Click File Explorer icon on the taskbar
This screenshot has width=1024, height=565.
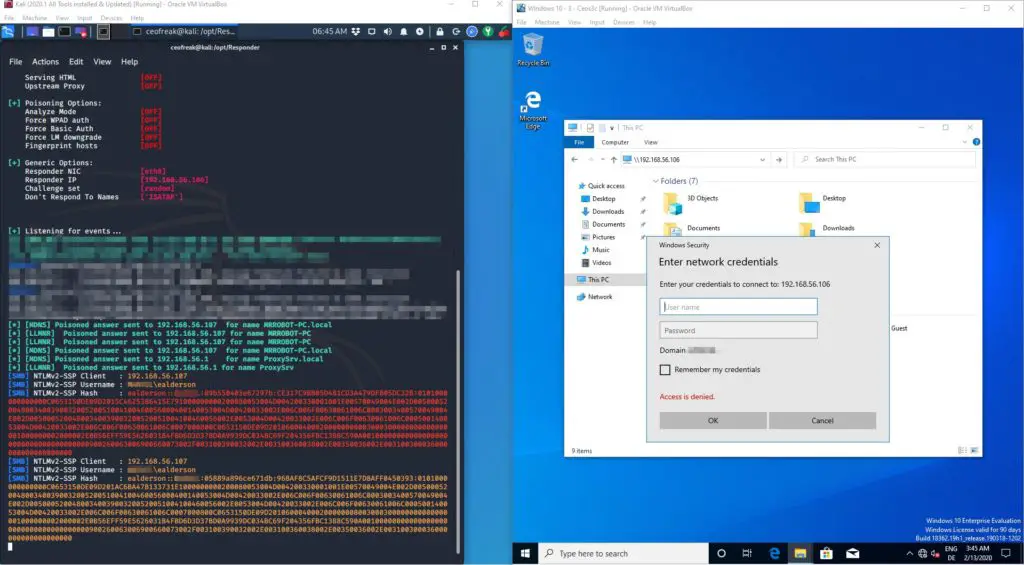point(800,553)
